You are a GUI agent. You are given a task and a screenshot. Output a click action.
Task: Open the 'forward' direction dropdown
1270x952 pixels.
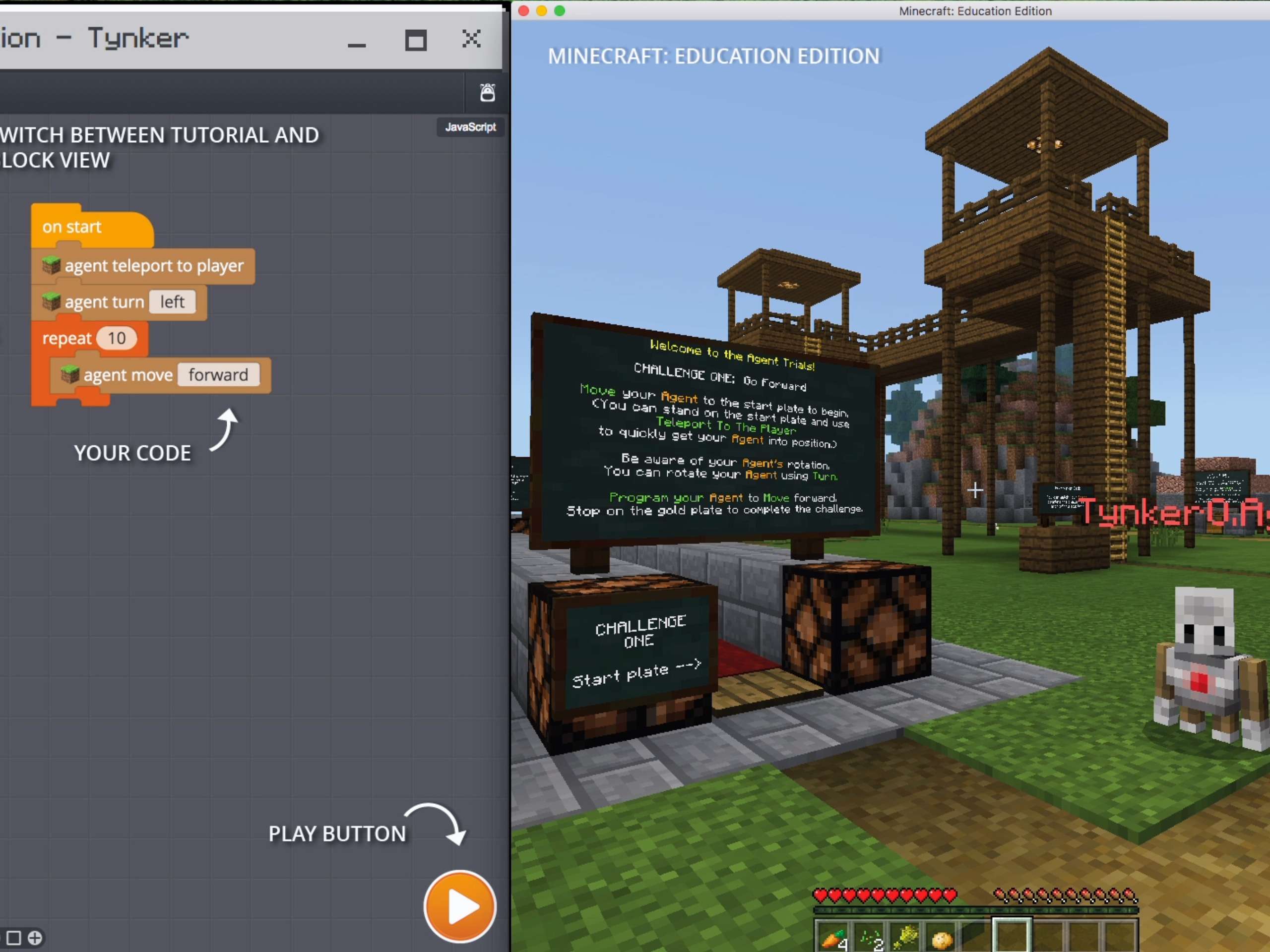[x=218, y=375]
